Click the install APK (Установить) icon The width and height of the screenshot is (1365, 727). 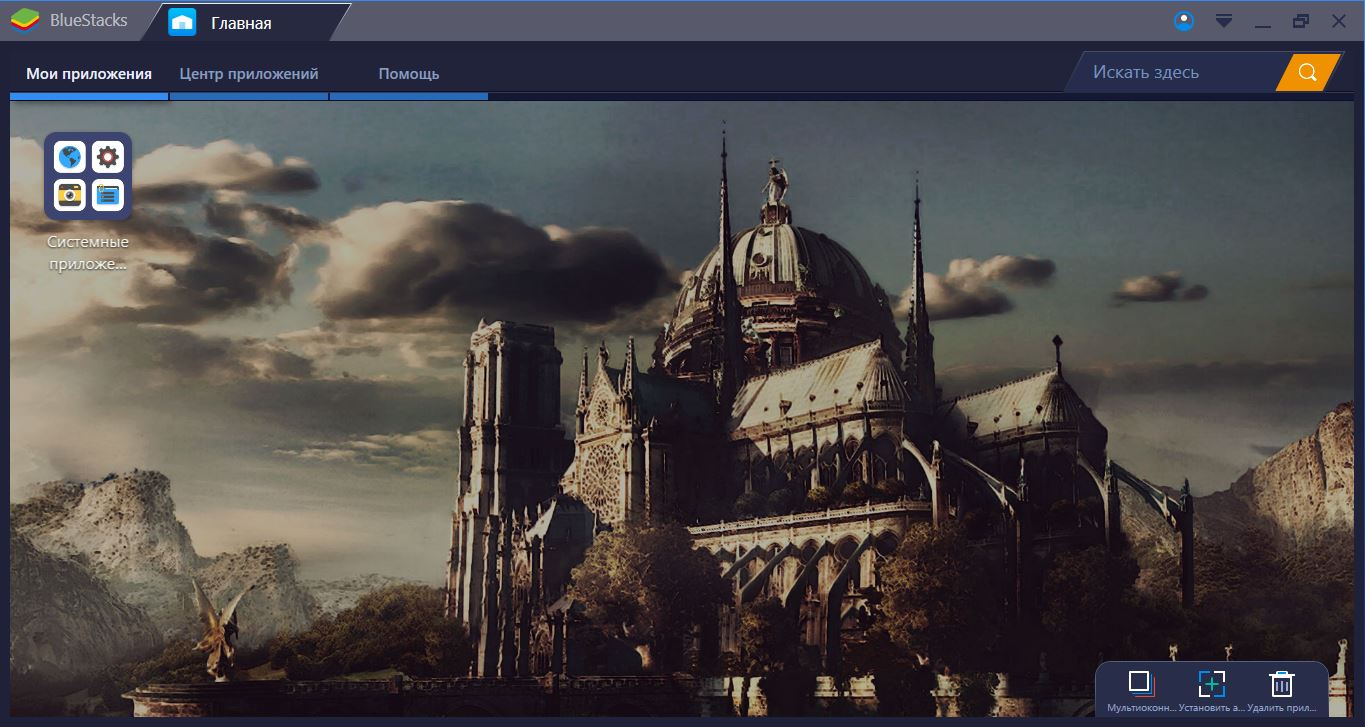tap(1211, 683)
